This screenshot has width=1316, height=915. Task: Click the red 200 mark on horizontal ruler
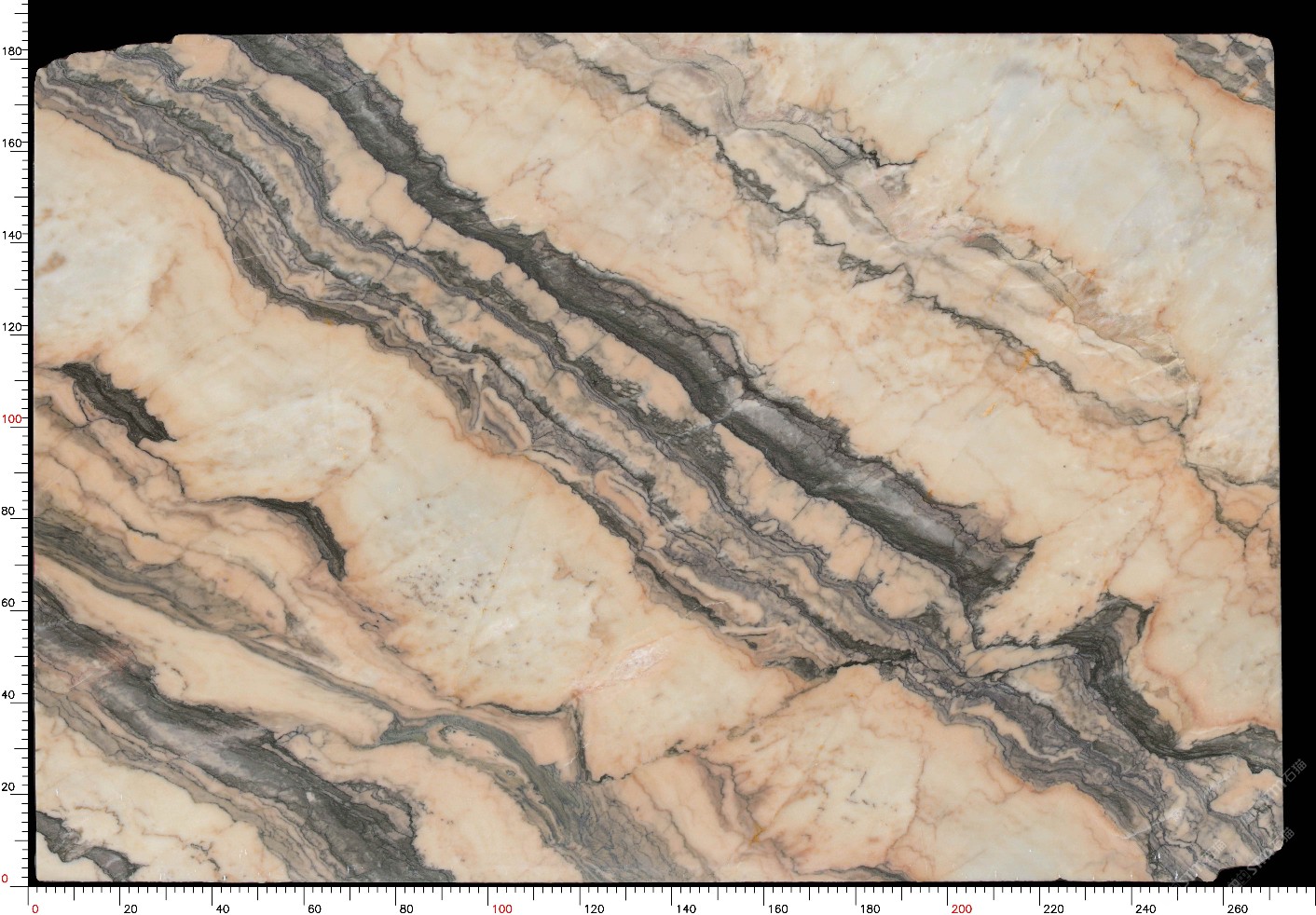tap(961, 908)
